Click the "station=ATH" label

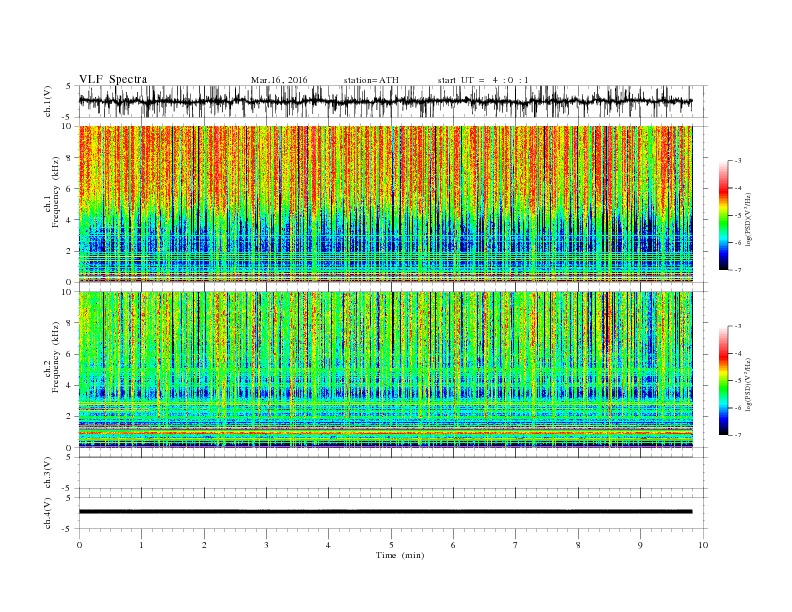tap(371, 80)
